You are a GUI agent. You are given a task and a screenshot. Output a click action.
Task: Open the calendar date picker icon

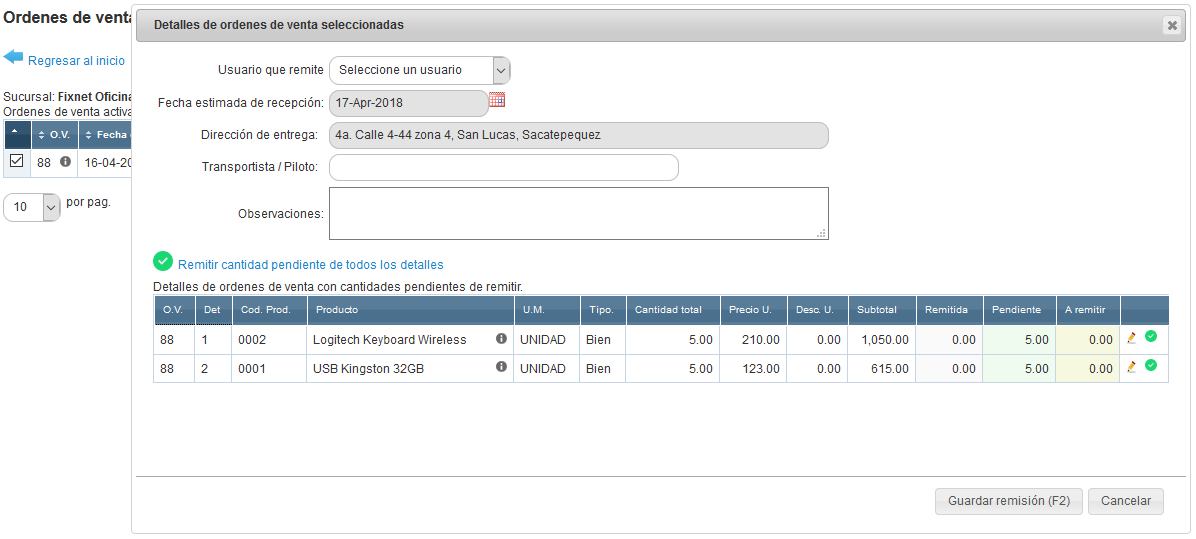[x=497, y=100]
